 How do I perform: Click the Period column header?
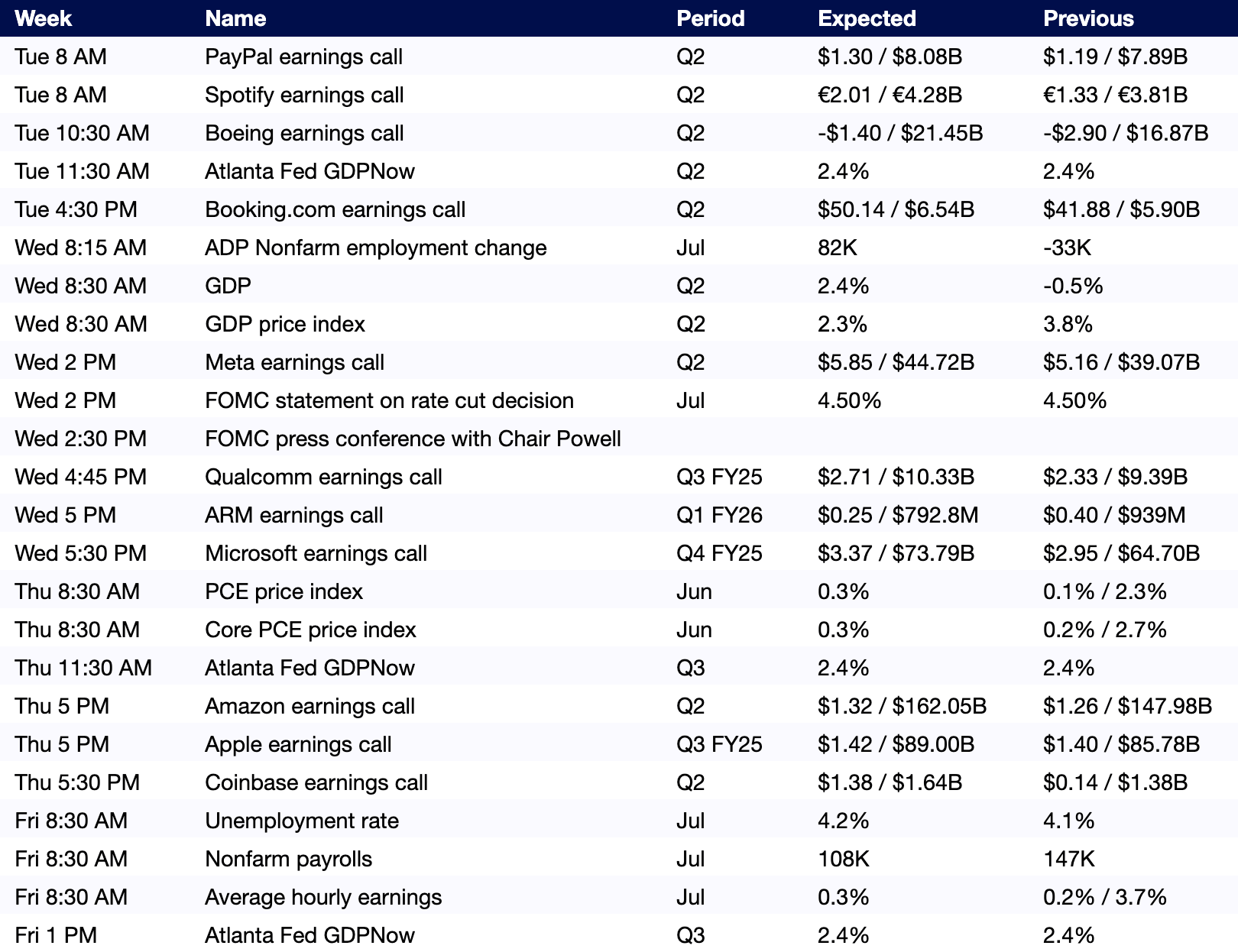(x=710, y=18)
